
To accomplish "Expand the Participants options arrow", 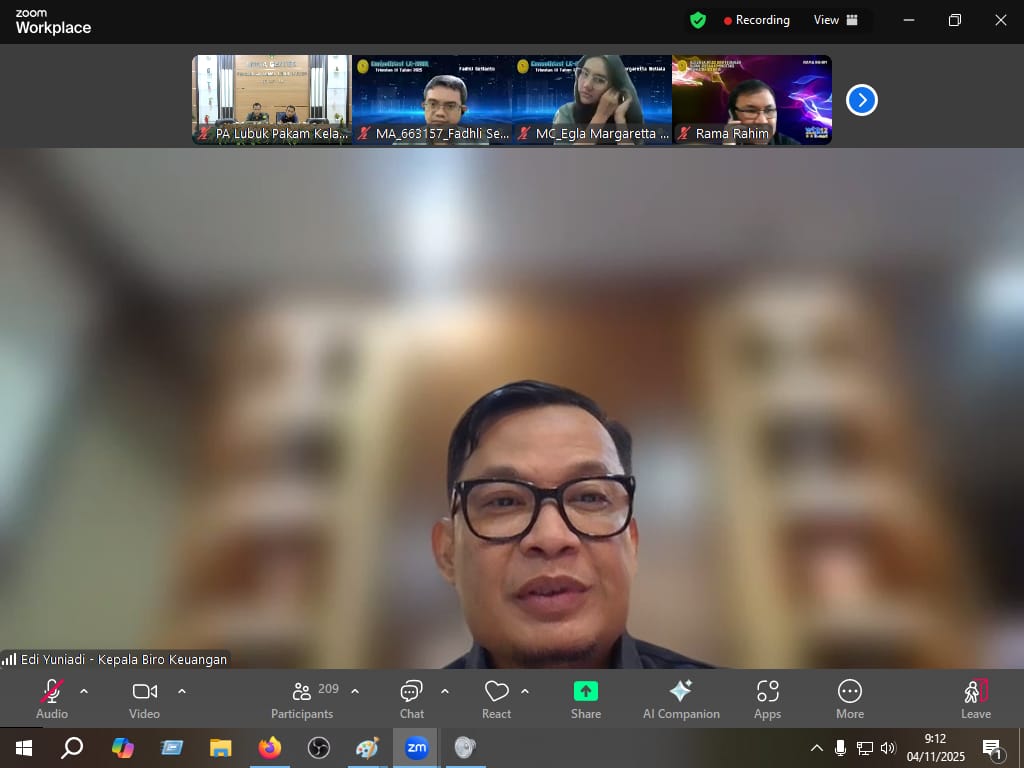I will point(355,691).
